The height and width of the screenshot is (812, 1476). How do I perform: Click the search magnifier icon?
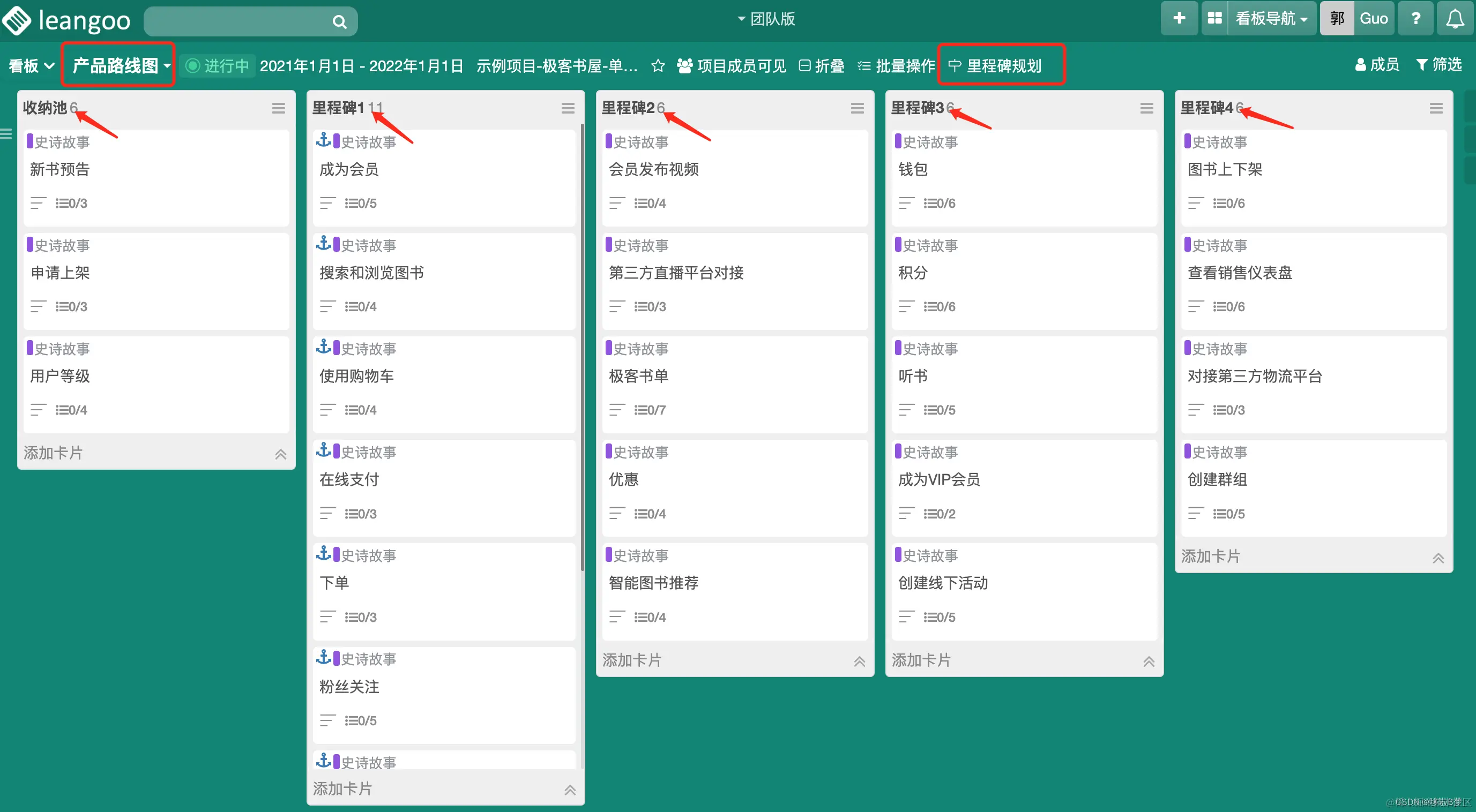[x=339, y=22]
